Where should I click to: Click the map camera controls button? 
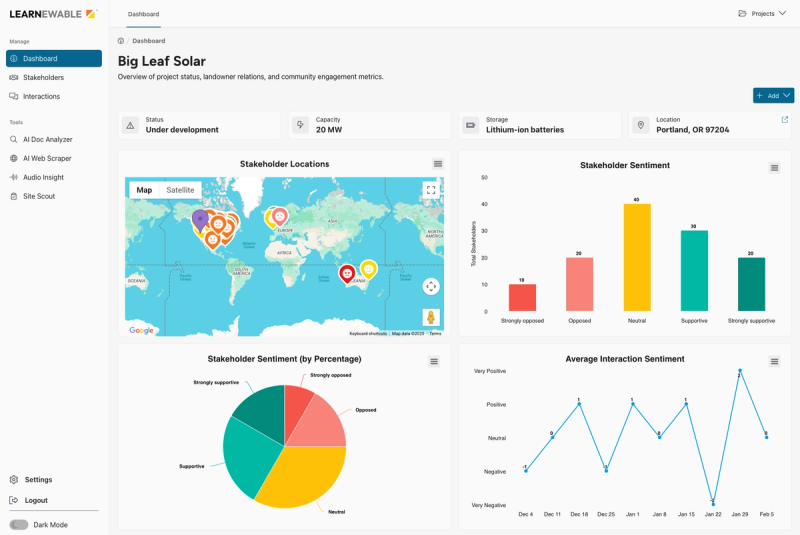431,287
